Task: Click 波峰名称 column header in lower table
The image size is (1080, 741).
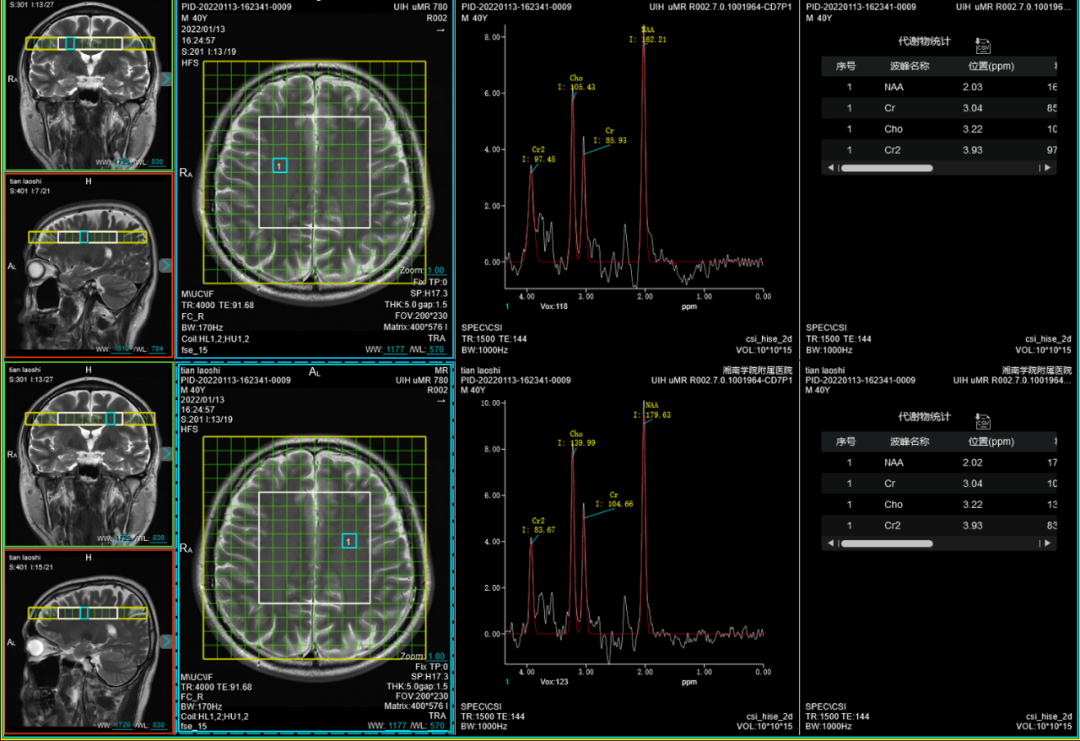Action: (x=909, y=441)
